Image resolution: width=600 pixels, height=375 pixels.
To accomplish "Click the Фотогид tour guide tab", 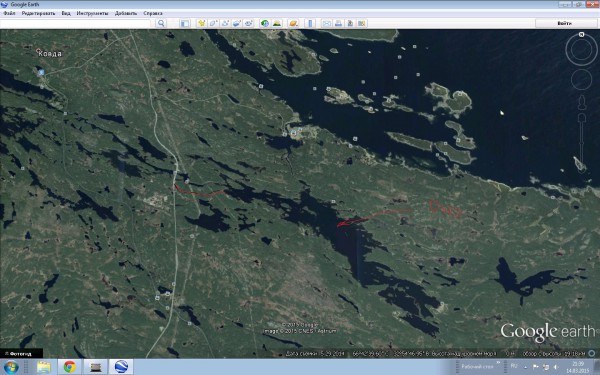I will pos(21,354).
